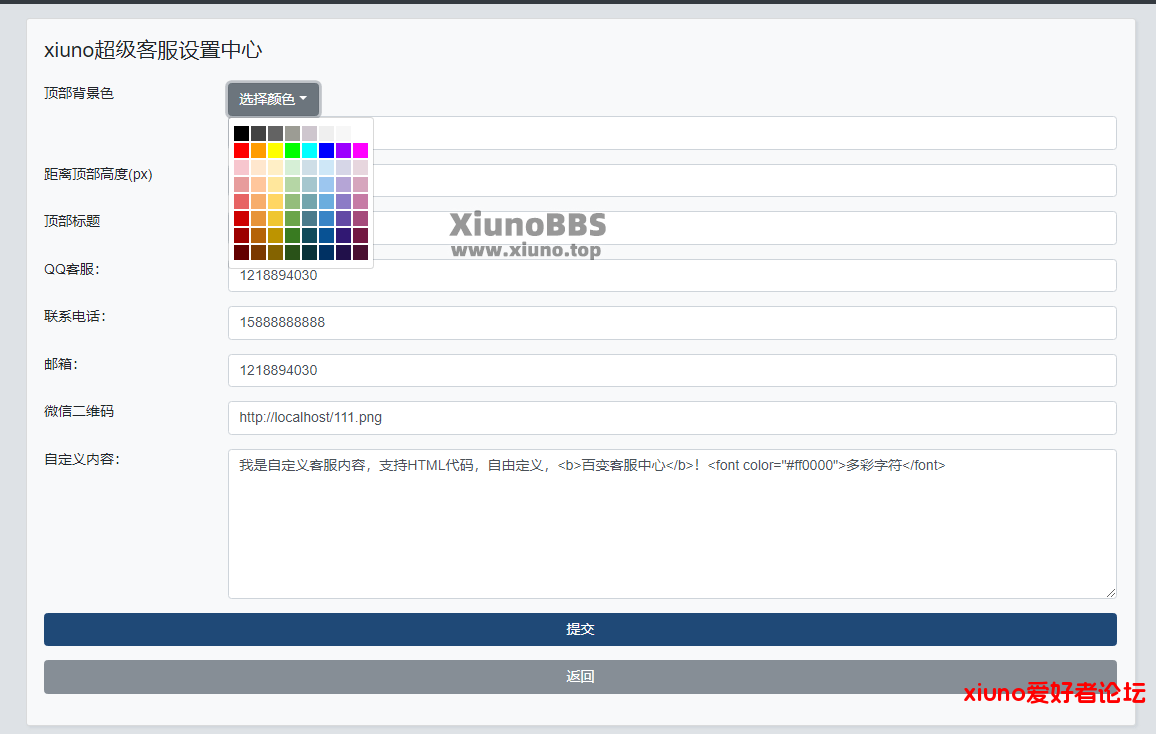
Task: Choose the vivid purple color swatch
Action: pyautogui.click(x=343, y=150)
